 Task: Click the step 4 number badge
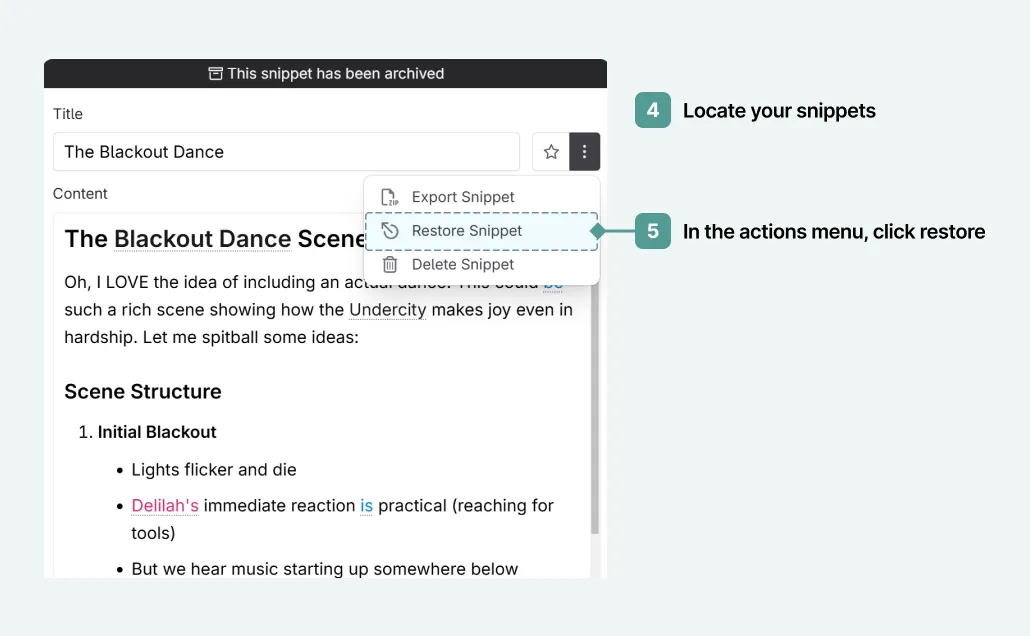(651, 110)
